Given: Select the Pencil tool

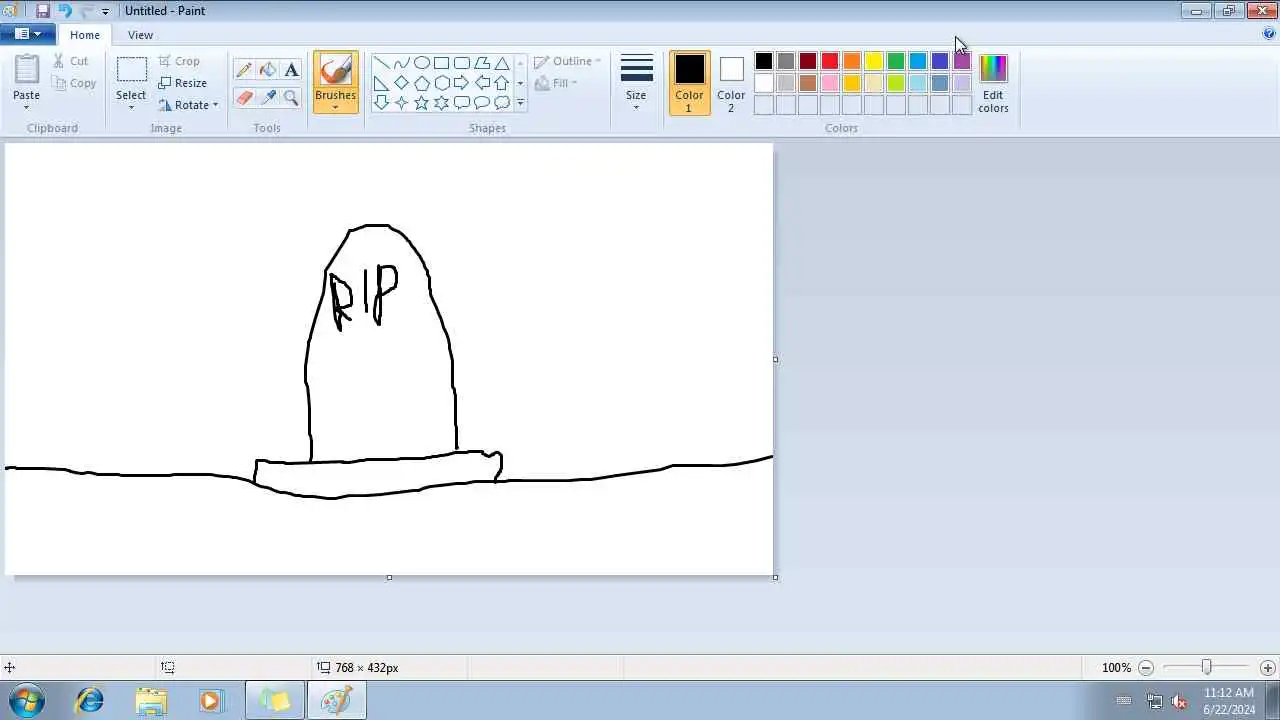Looking at the screenshot, I should coord(244,70).
